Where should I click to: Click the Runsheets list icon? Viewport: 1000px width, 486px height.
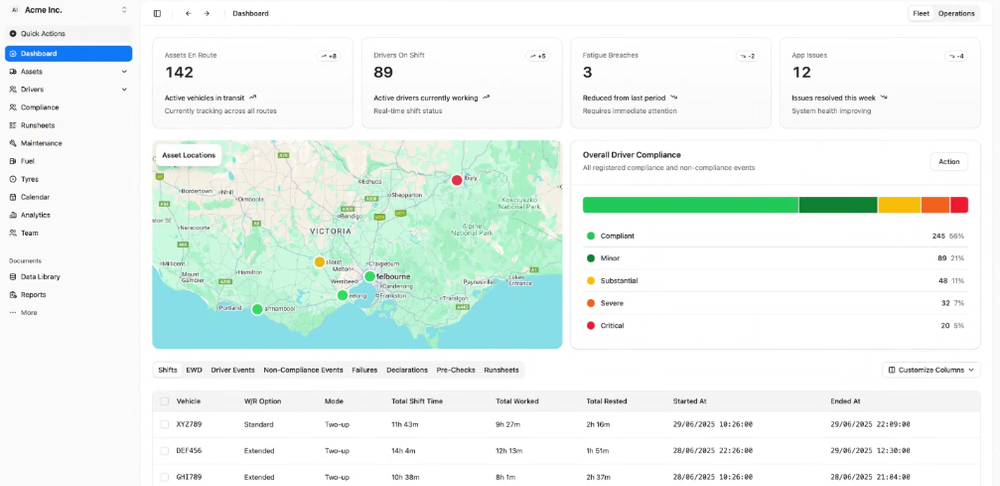(13, 125)
